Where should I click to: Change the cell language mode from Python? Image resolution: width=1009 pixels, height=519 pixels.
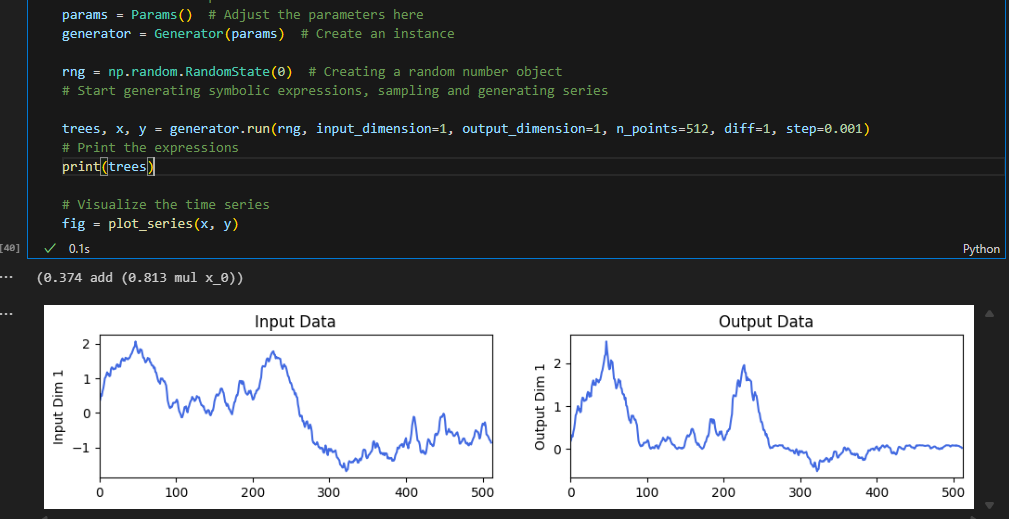[980, 249]
